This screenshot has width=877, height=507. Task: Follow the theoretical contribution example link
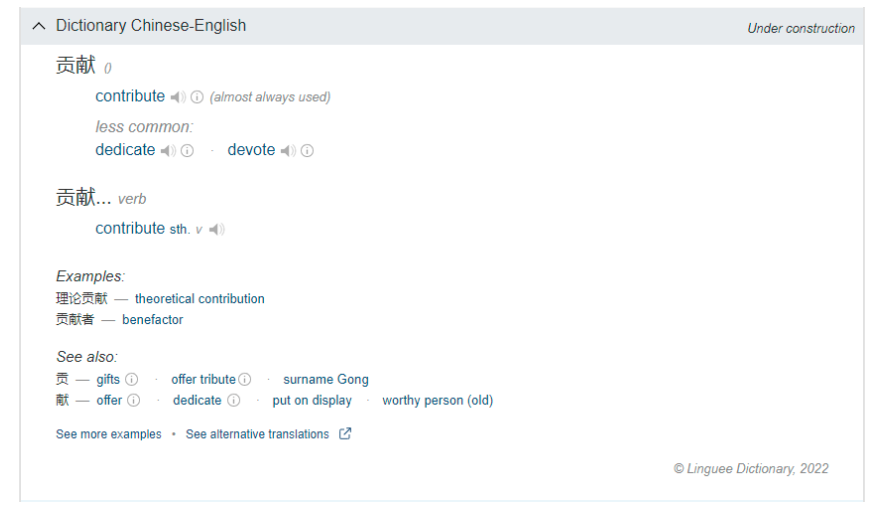tap(200, 299)
